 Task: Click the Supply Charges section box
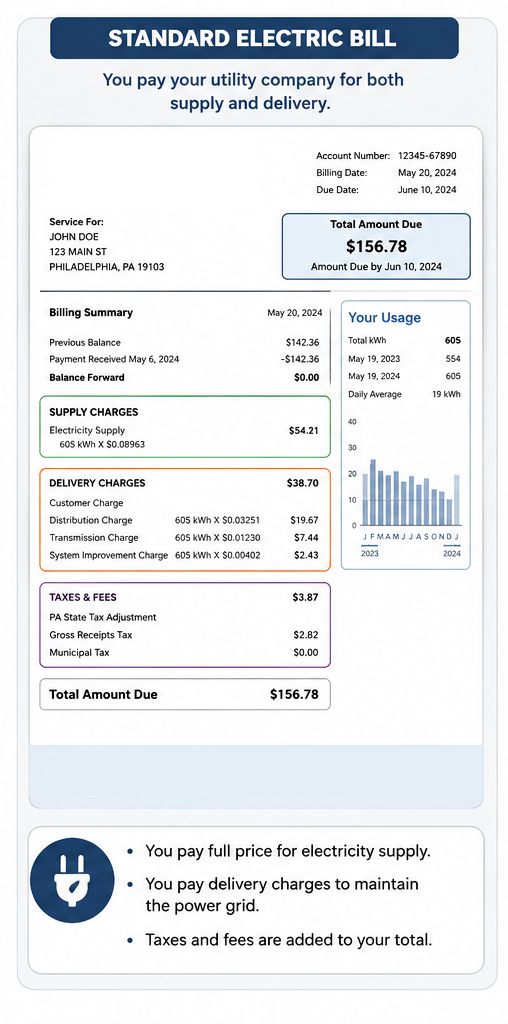(x=185, y=426)
